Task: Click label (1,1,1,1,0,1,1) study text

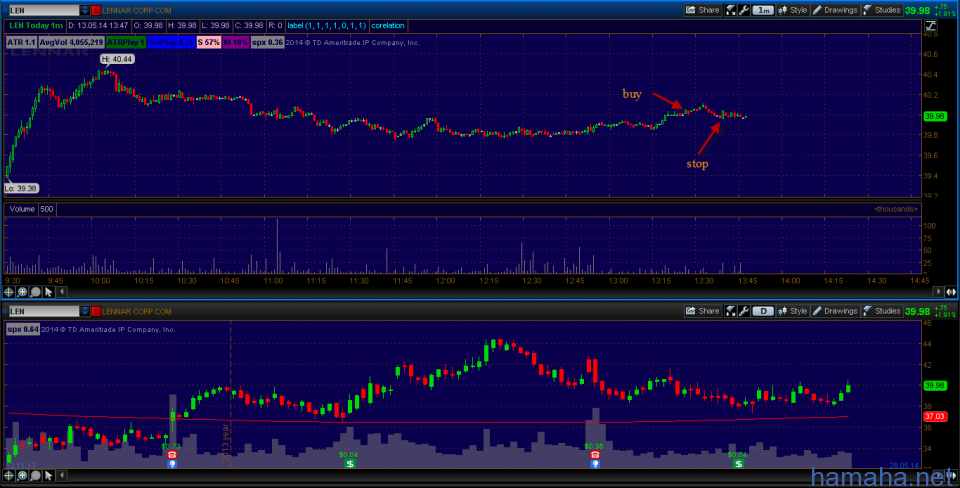Action: point(326,26)
